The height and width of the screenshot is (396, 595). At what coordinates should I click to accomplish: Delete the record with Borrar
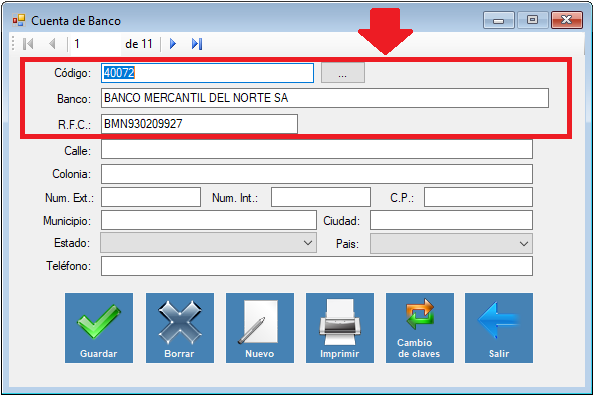coord(180,328)
